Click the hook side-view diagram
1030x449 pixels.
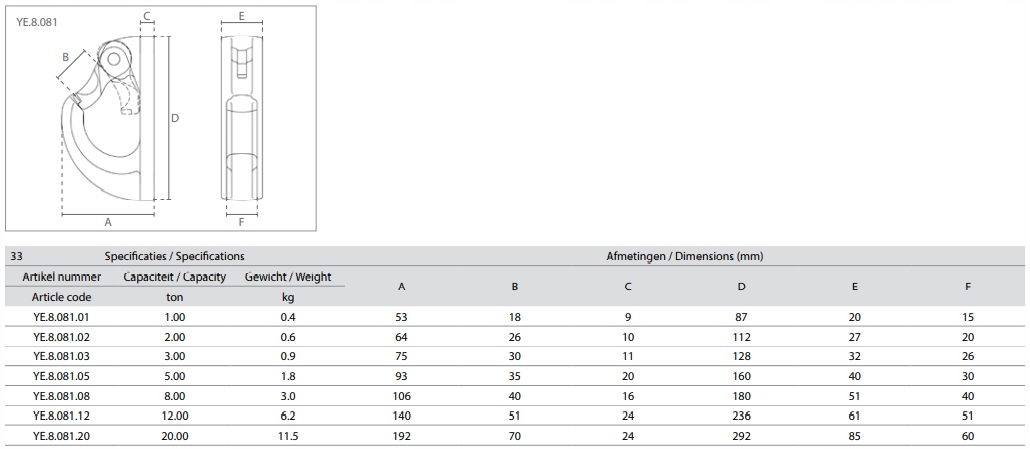[108, 118]
